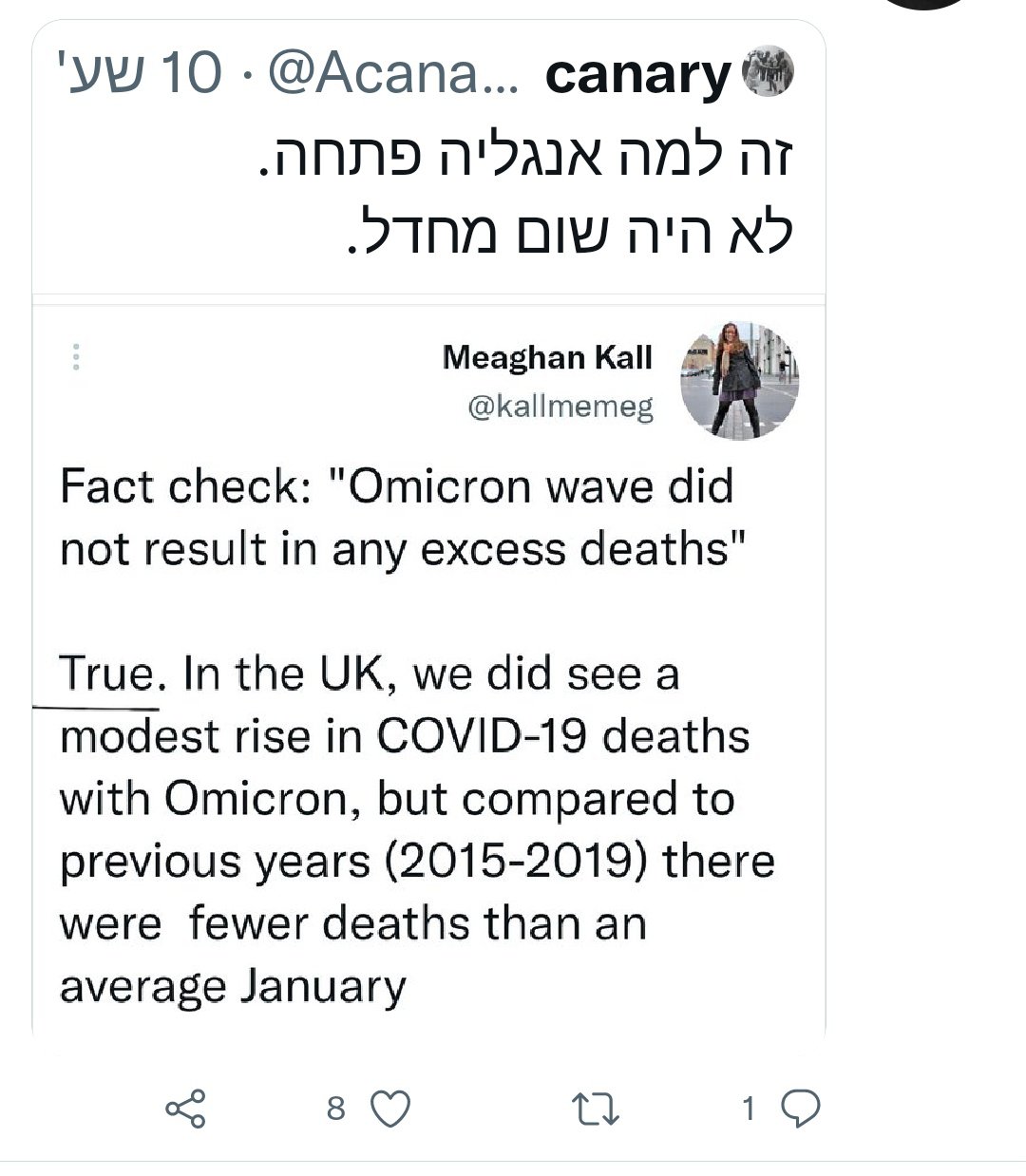View Meaghan Kall's profile picture

(739, 380)
